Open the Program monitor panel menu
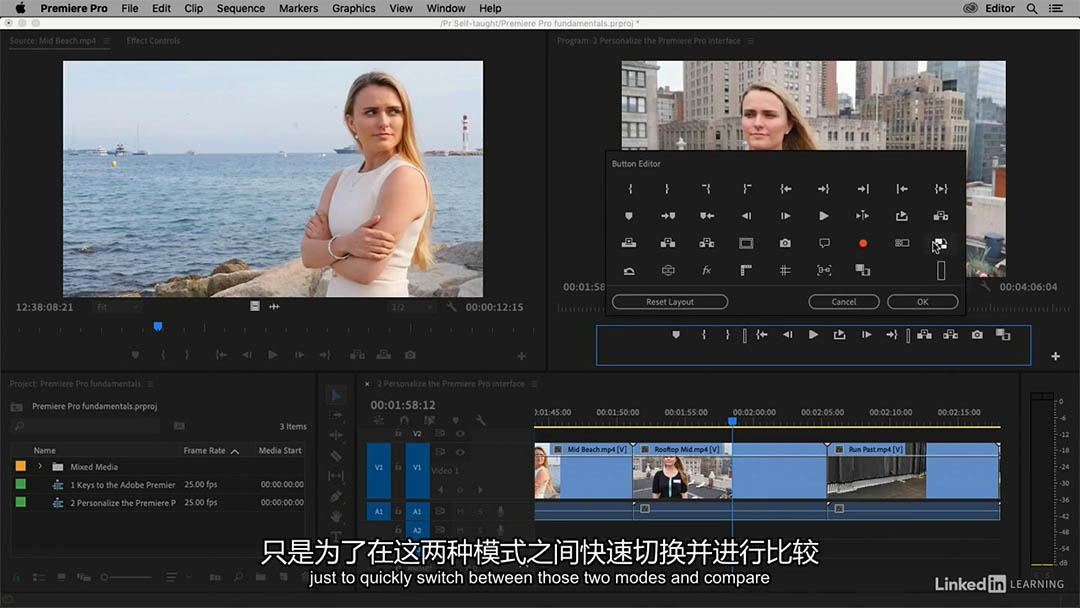Viewport: 1080px width, 608px height. click(x=751, y=41)
